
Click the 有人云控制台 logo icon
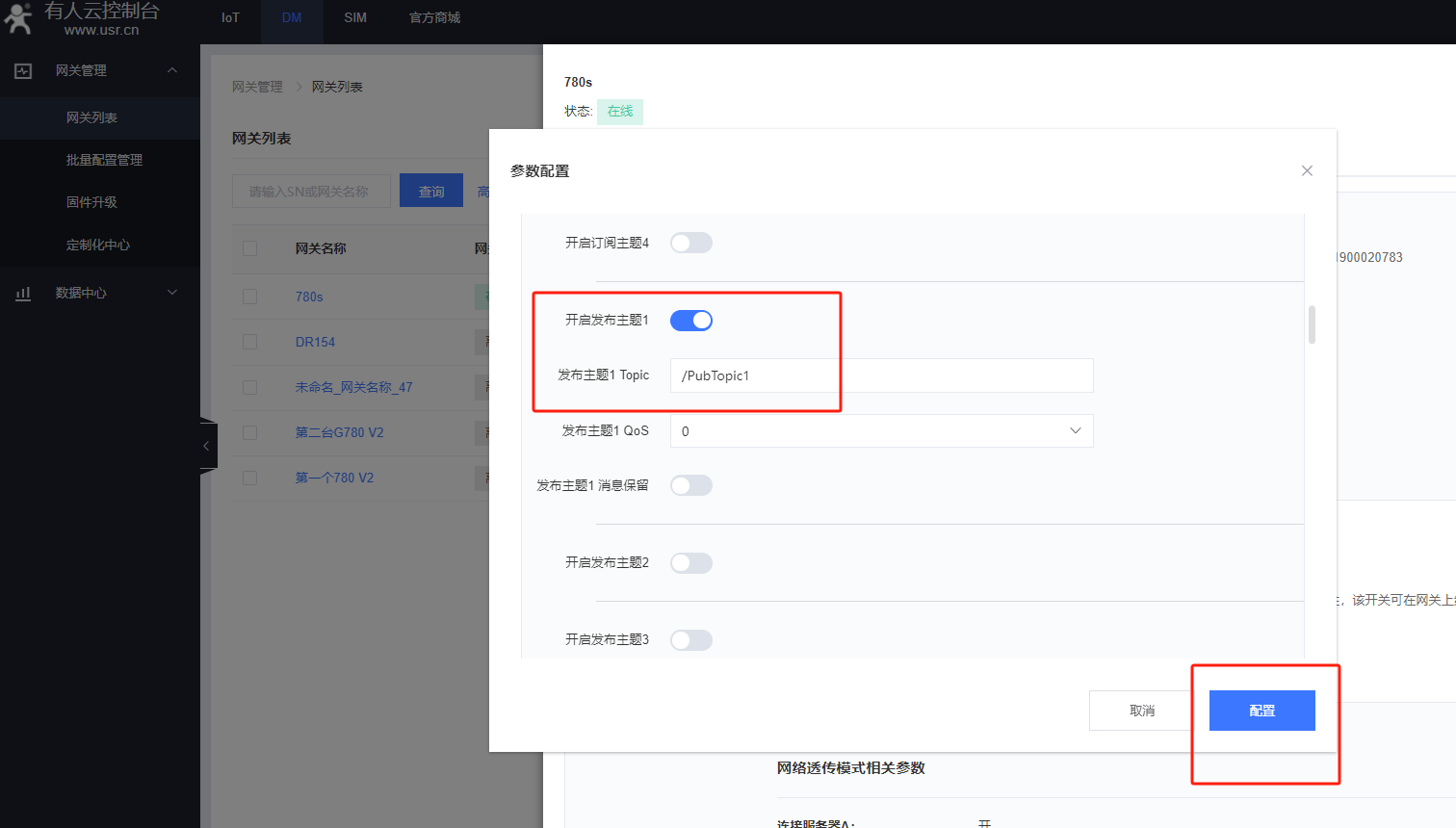[x=18, y=18]
